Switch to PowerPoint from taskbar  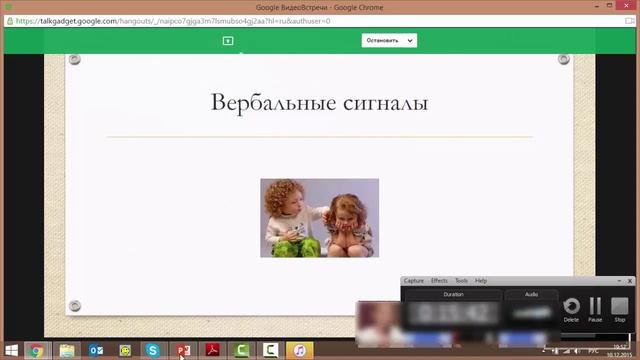tap(184, 351)
